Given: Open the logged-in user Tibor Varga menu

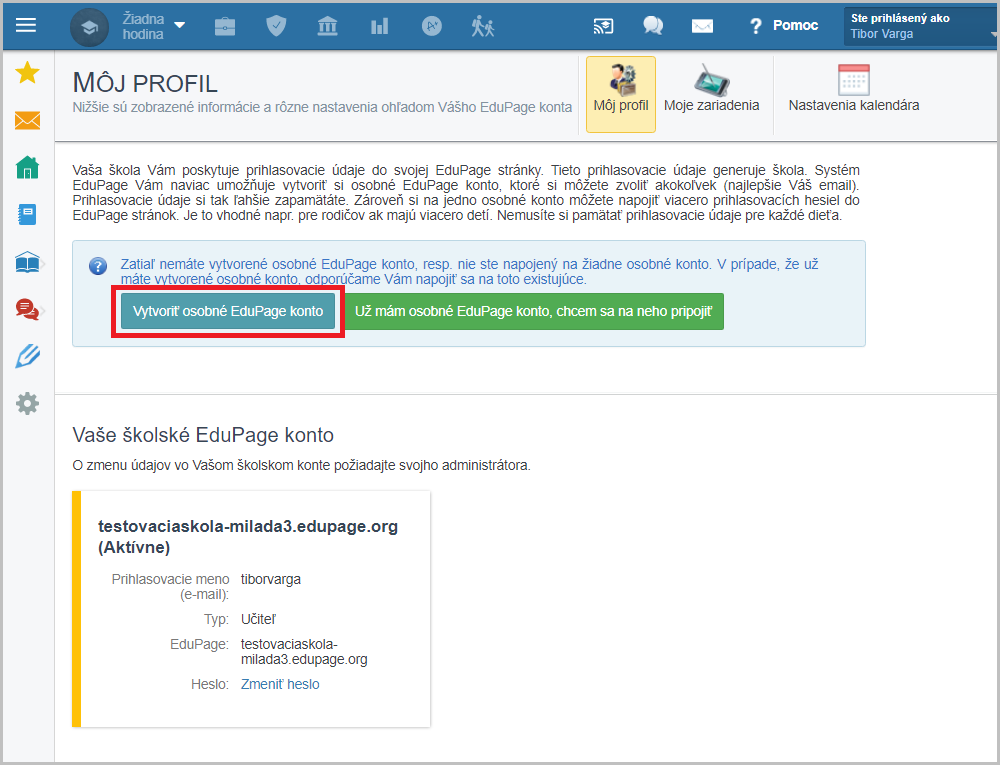Looking at the screenshot, I should click(920, 26).
